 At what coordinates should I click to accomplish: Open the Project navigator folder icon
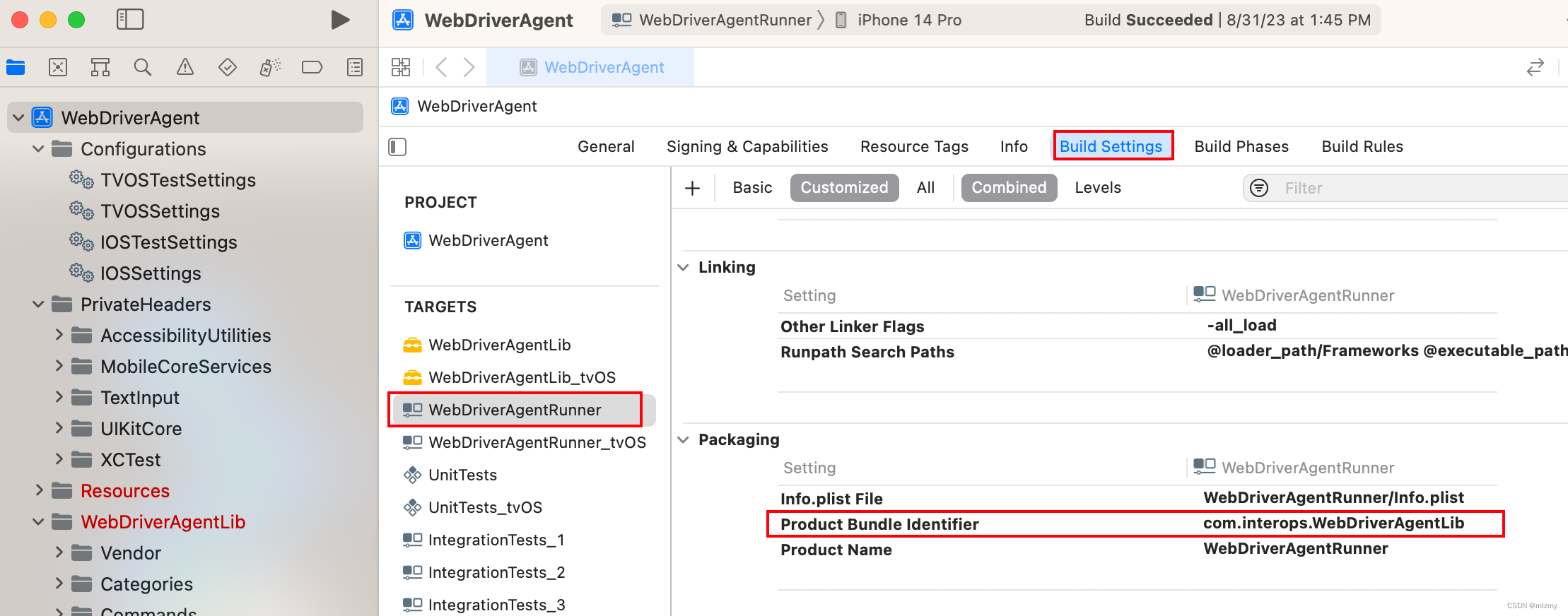pos(16,67)
